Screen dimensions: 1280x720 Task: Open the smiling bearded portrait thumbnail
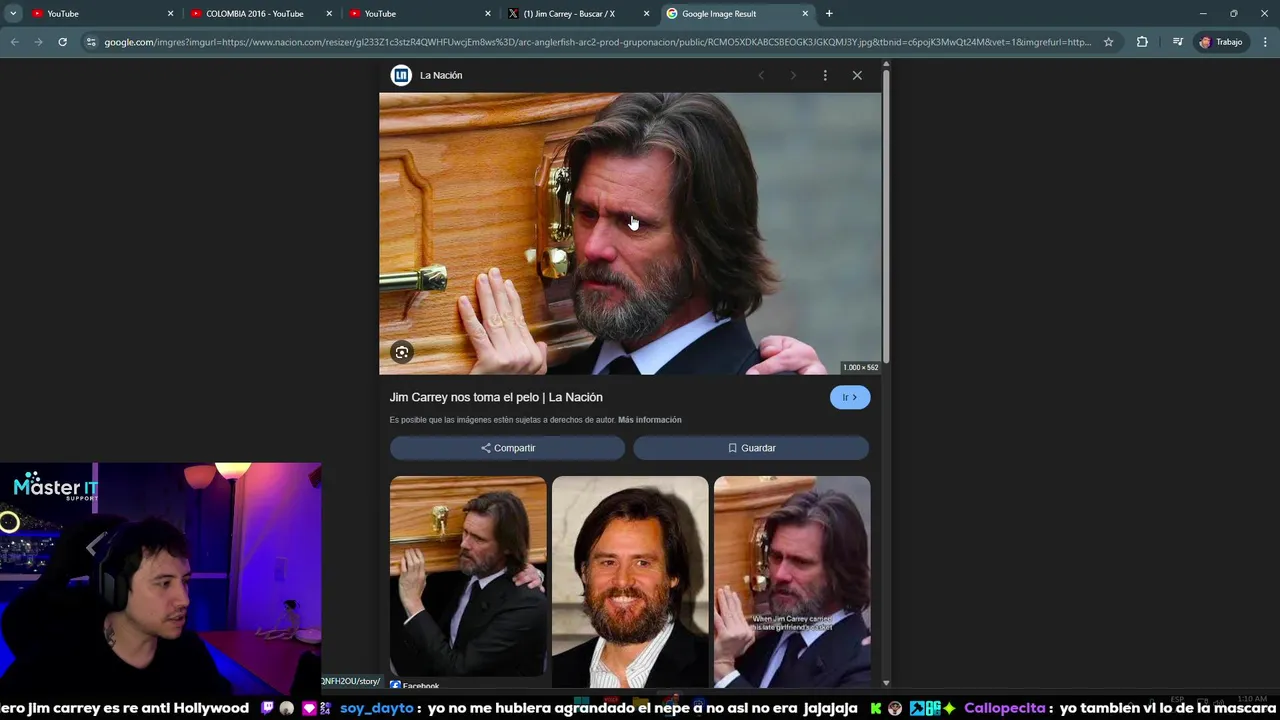630,582
